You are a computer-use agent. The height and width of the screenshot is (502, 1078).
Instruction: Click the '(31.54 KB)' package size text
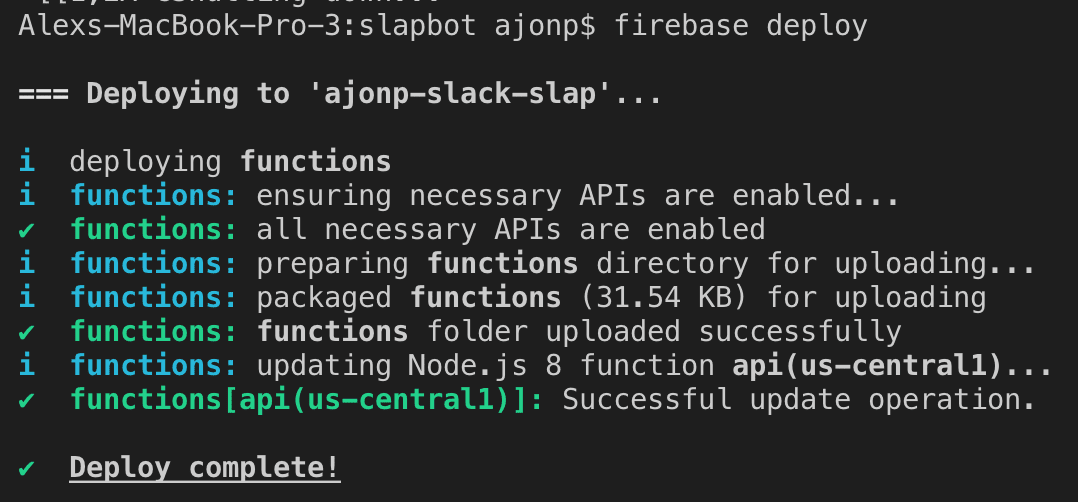[666, 298]
